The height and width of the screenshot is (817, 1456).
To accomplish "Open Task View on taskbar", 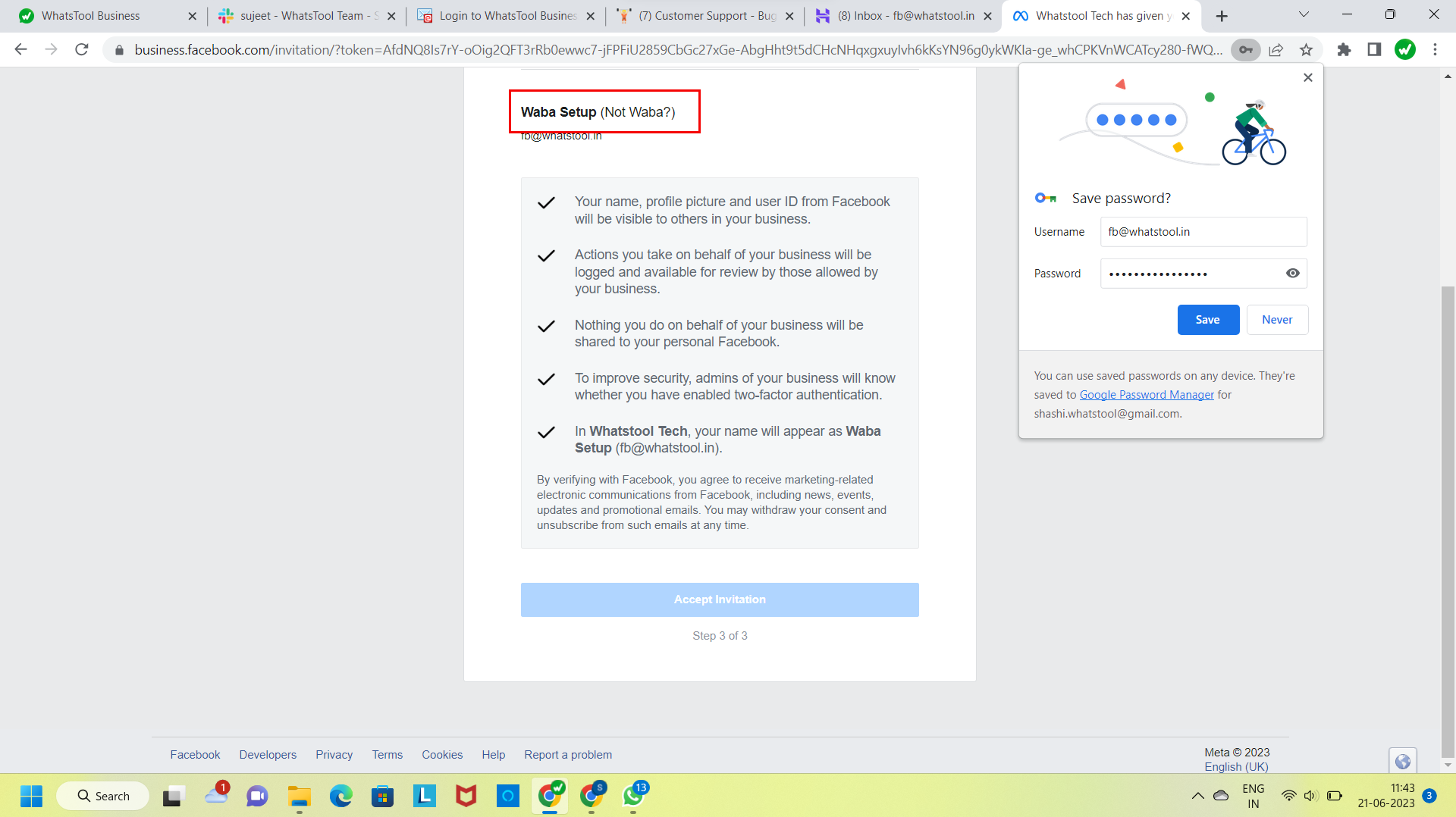I will [174, 796].
